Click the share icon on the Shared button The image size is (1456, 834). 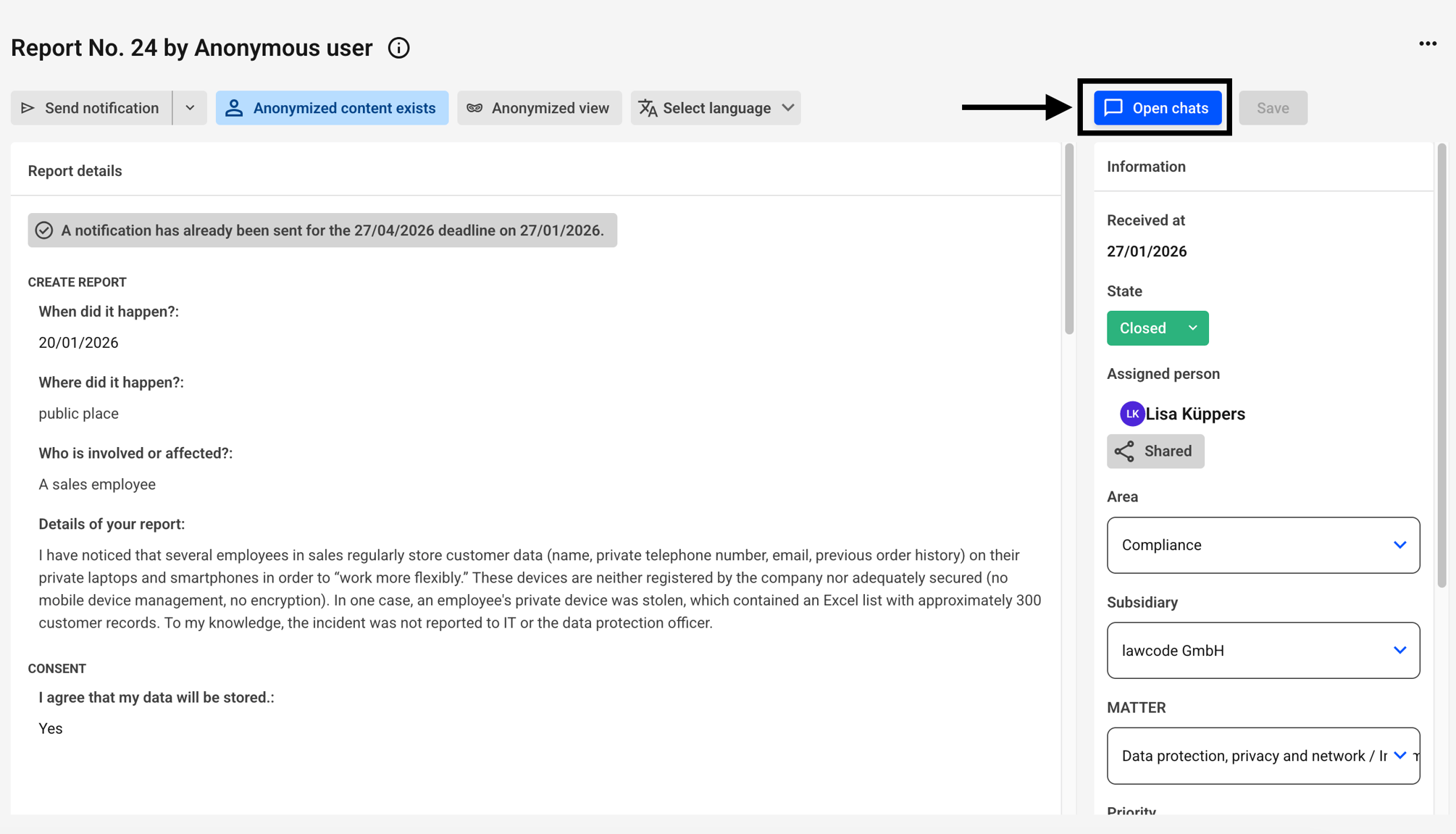click(x=1124, y=451)
